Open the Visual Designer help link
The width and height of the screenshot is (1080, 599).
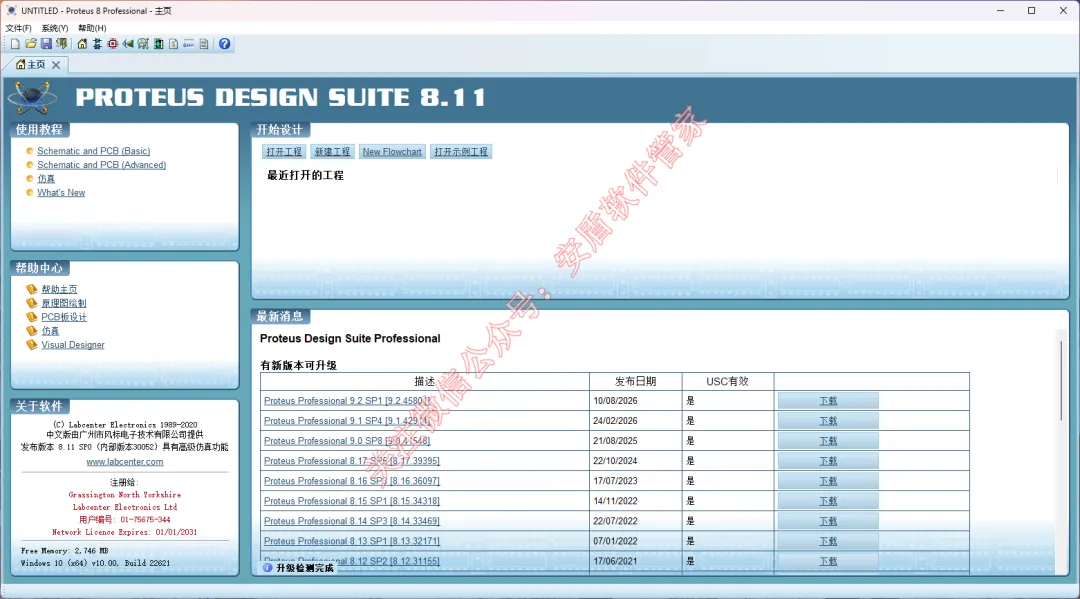pos(73,345)
